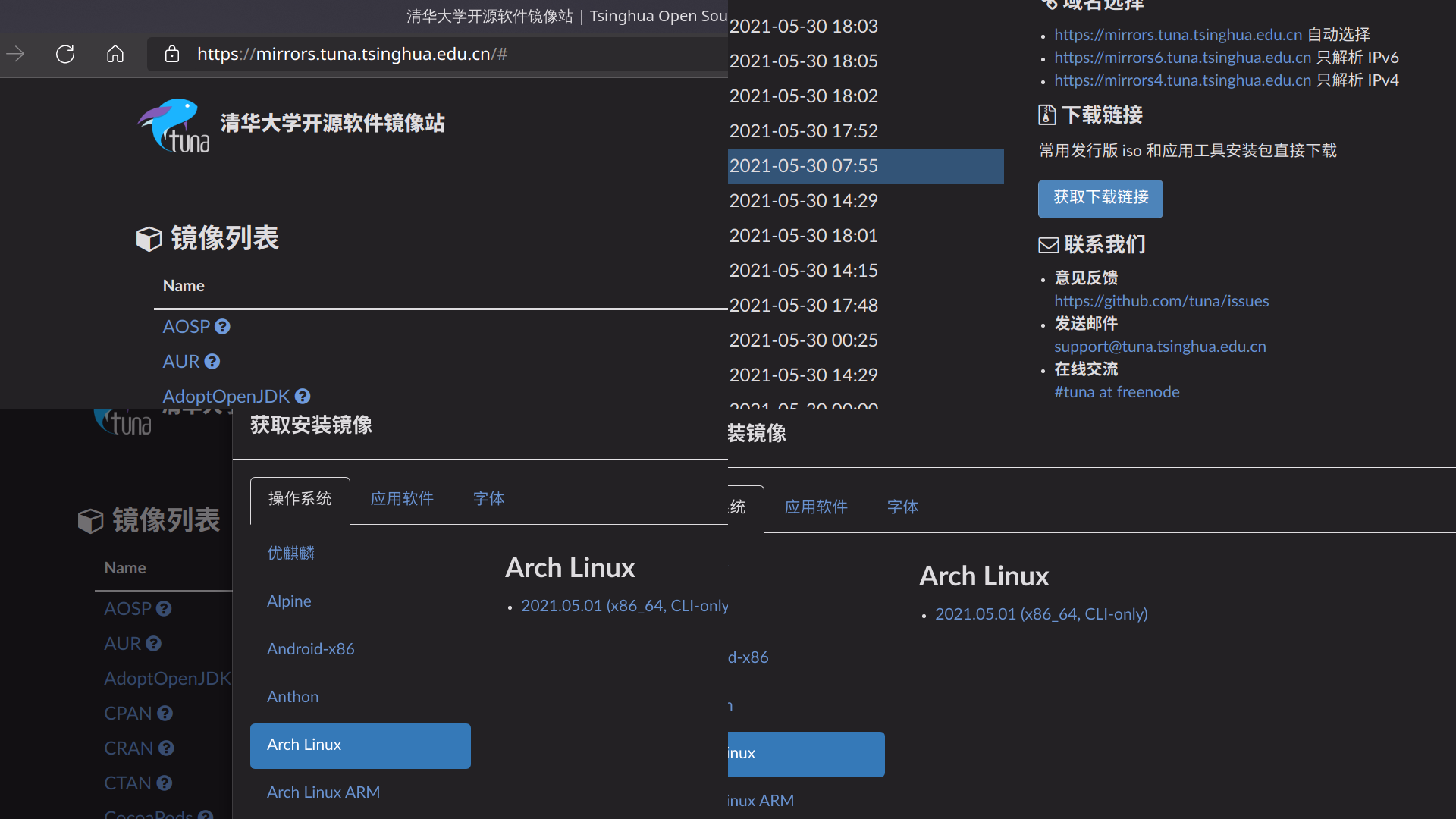Click the support@tuna.tsinghua.edu.cn email link
This screenshot has width=1456, height=819.
tap(1159, 346)
